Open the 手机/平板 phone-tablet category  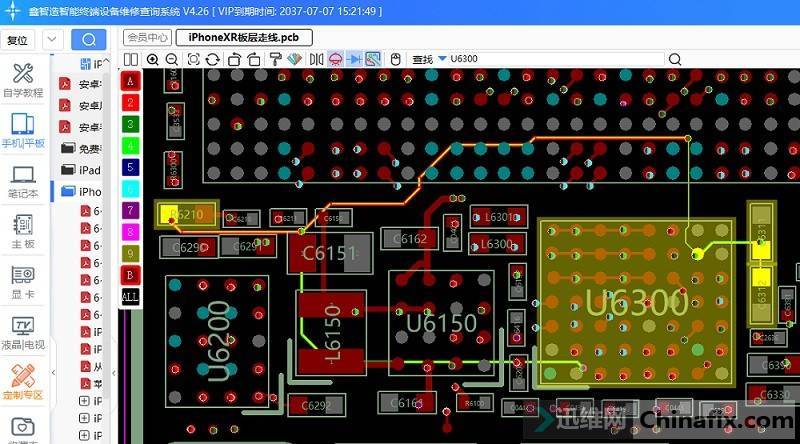(x=22, y=131)
